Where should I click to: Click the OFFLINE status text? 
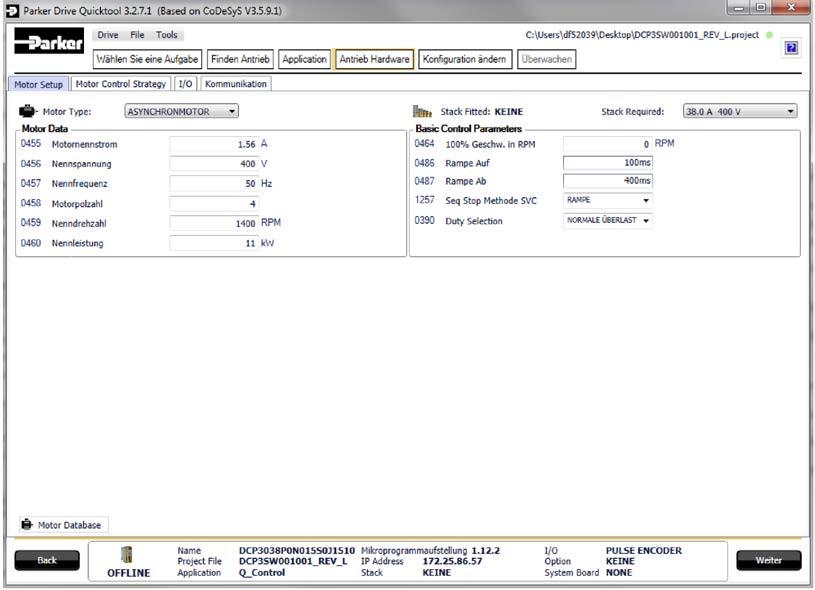click(x=128, y=573)
